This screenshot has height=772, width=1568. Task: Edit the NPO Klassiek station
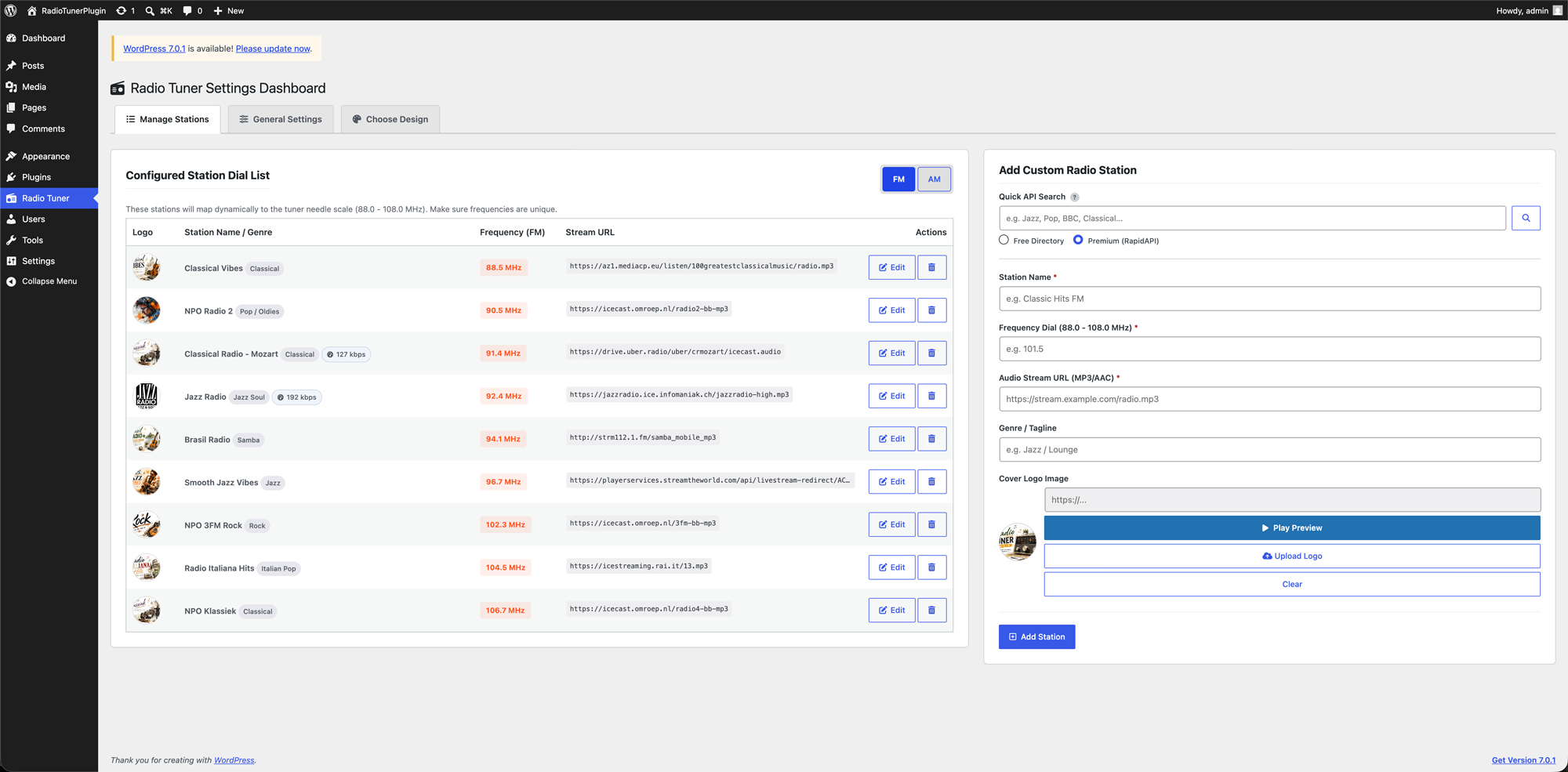point(891,611)
